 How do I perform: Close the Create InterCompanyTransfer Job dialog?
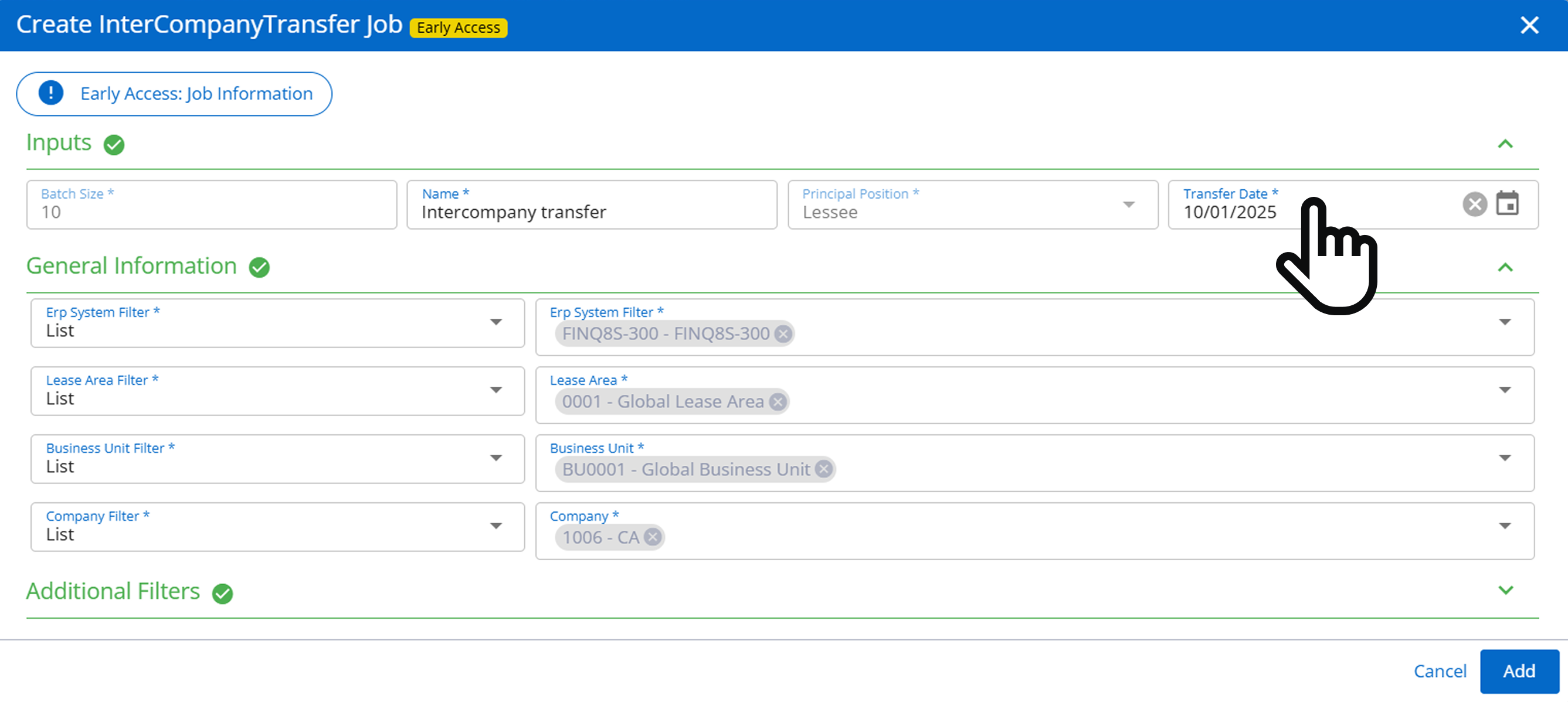(1529, 25)
